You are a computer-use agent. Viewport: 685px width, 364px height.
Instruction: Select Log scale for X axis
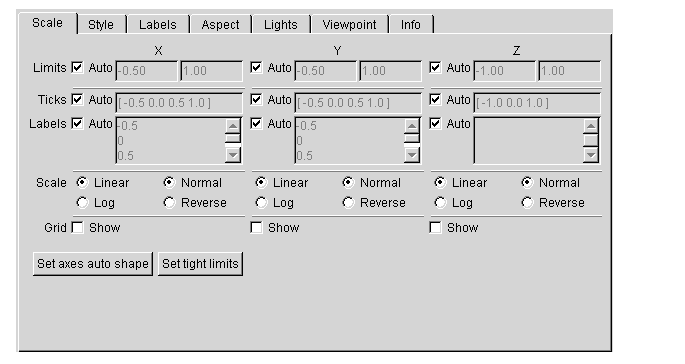pyautogui.click(x=82, y=203)
